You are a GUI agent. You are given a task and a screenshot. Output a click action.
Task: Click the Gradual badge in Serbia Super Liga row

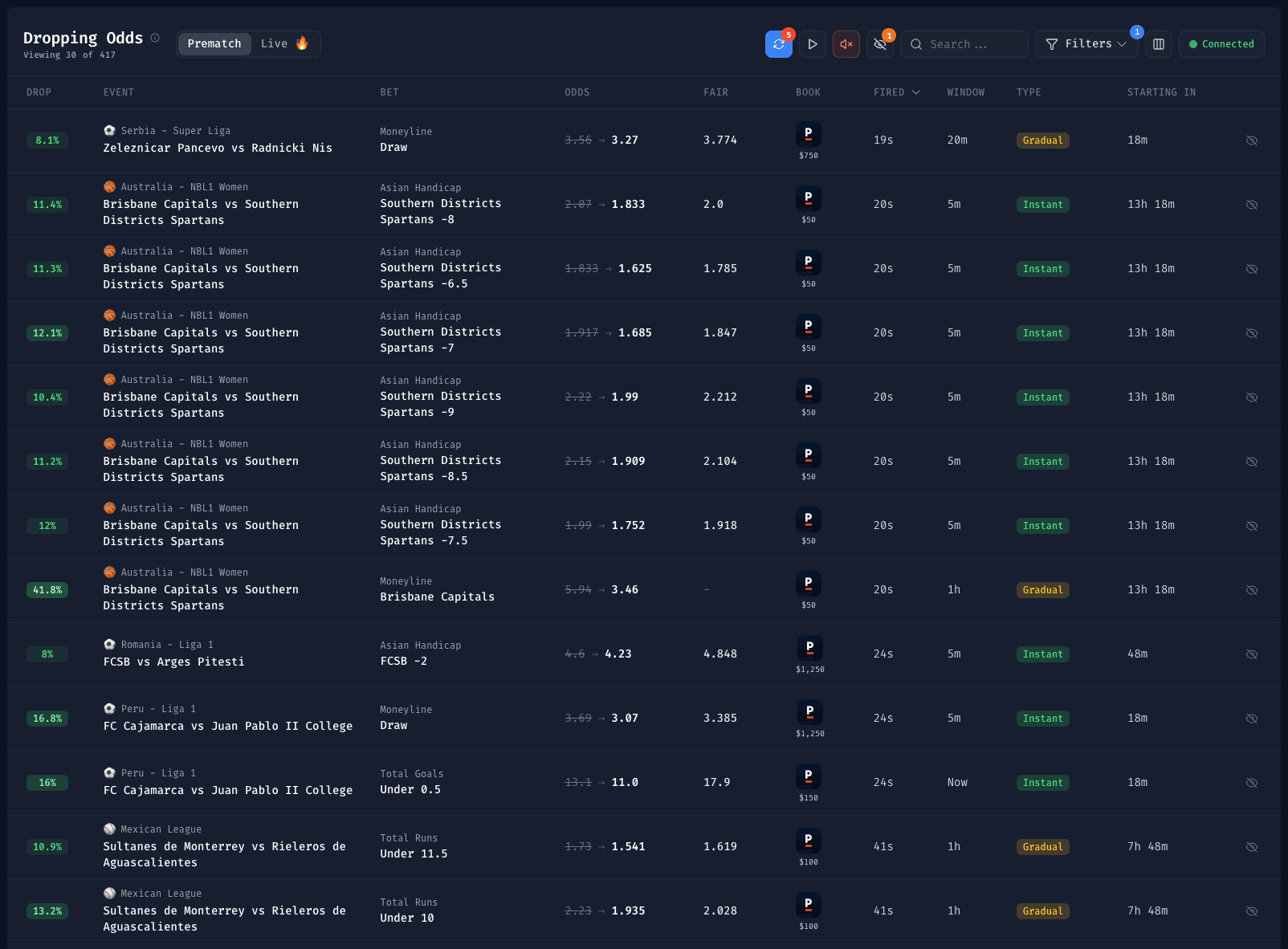coord(1042,141)
